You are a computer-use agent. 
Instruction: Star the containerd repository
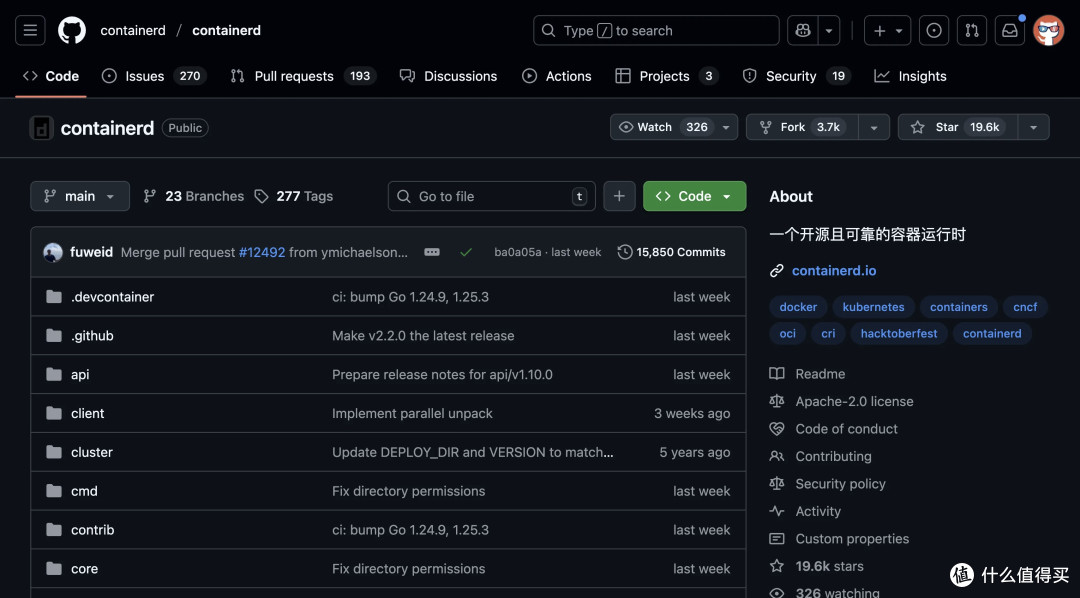pos(957,127)
